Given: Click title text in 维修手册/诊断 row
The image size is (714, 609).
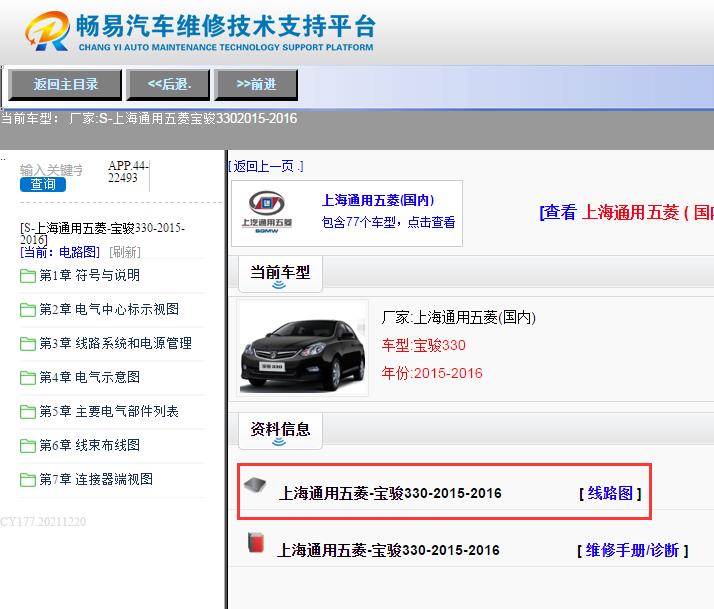Looking at the screenshot, I should (x=388, y=550).
